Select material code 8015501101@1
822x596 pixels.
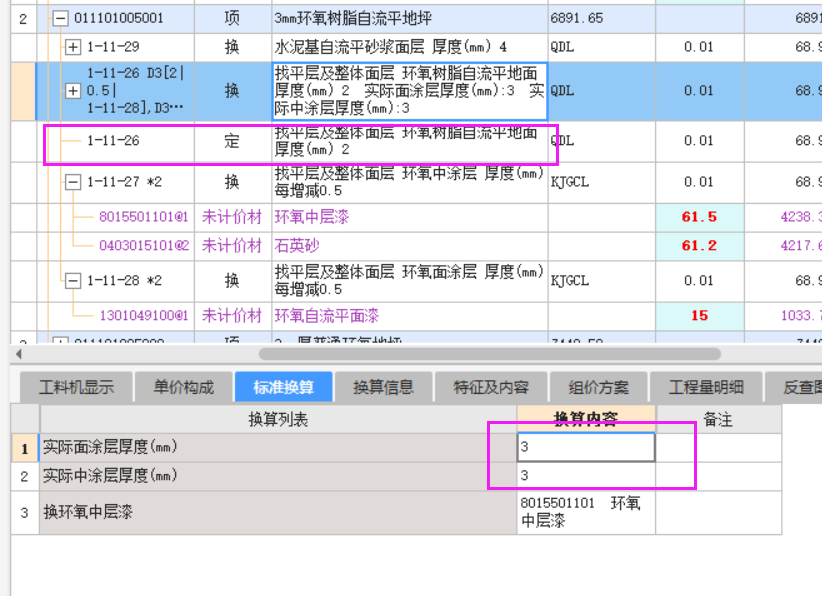[x=144, y=217]
